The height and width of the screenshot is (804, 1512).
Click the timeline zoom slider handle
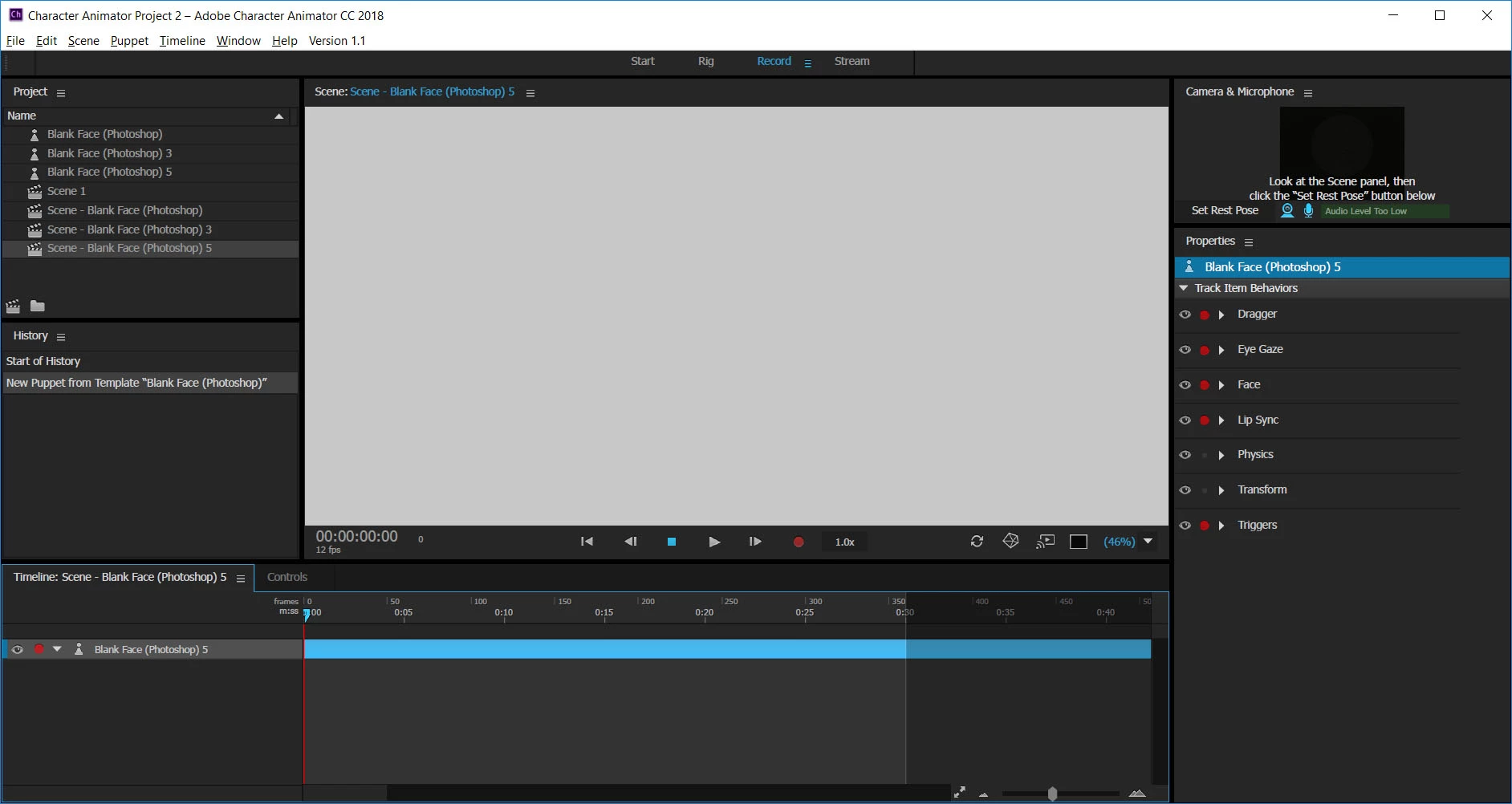[1052, 794]
